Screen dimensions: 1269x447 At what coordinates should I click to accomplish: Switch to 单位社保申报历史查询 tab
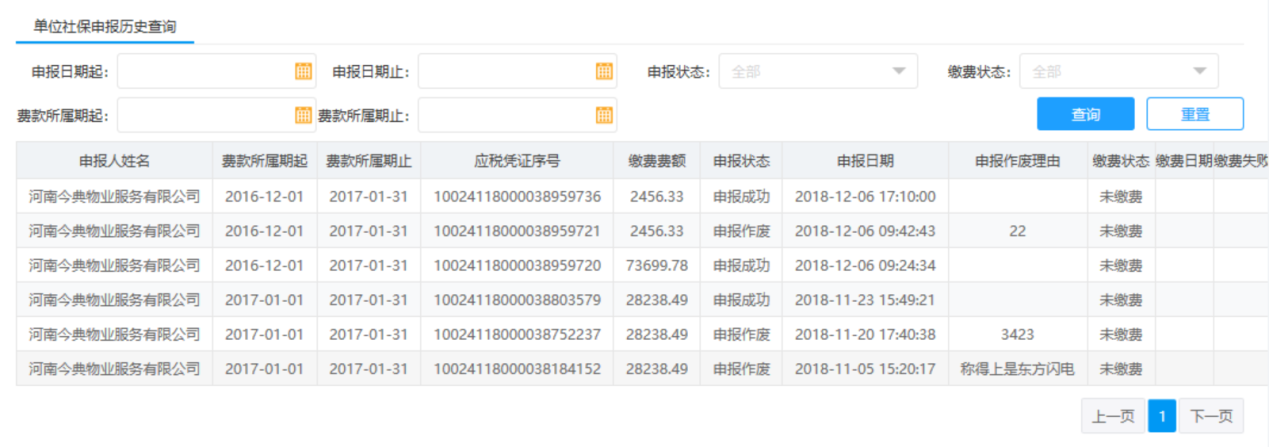point(105,26)
